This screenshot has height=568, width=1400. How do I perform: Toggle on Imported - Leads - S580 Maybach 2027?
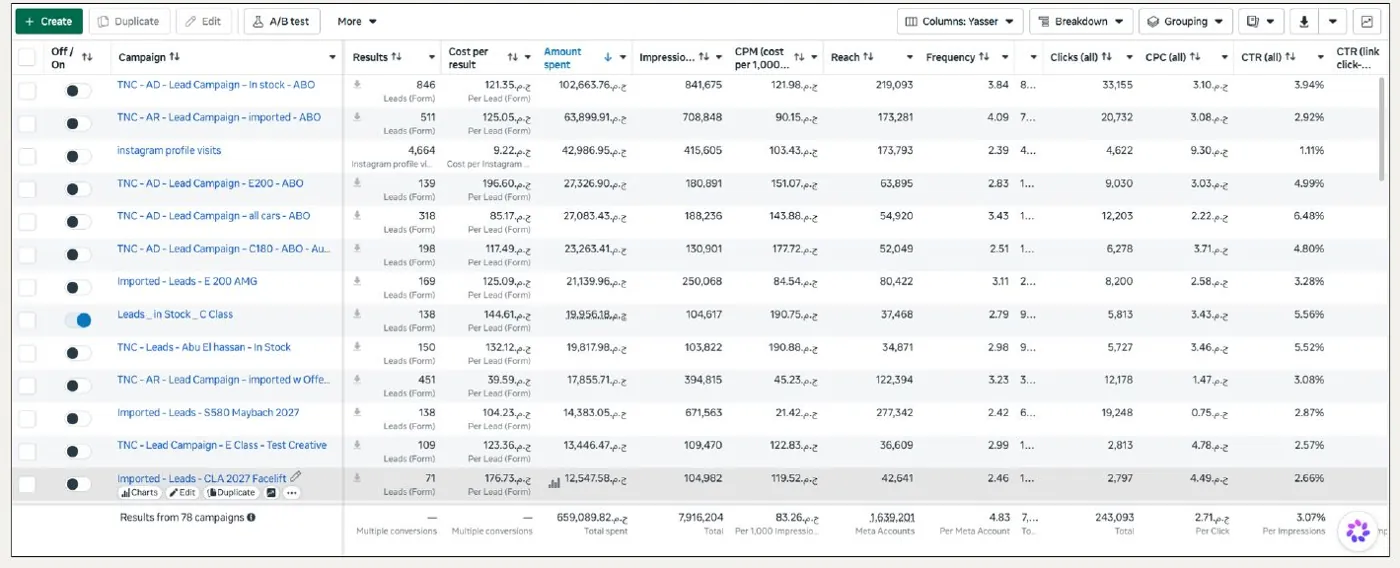tap(78, 418)
